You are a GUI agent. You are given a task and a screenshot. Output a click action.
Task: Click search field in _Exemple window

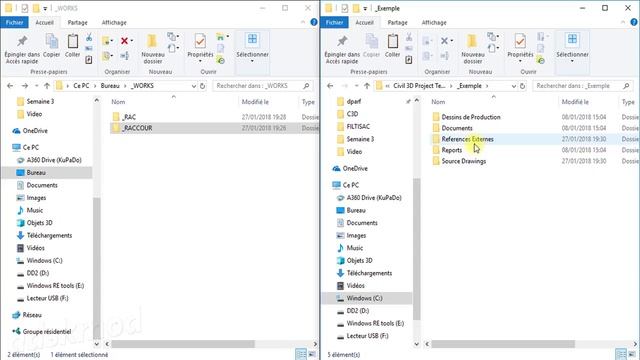[582, 86]
